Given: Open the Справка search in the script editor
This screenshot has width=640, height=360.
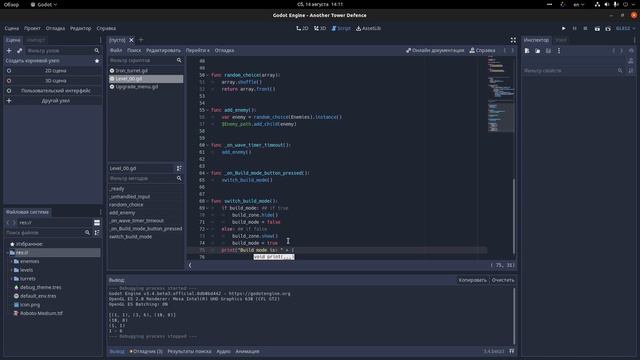Looking at the screenshot, I should (x=482, y=51).
